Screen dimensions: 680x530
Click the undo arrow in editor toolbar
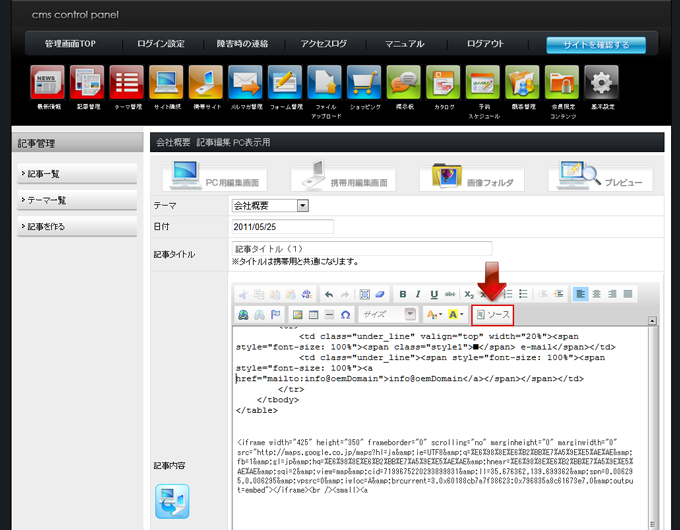pyautogui.click(x=328, y=294)
